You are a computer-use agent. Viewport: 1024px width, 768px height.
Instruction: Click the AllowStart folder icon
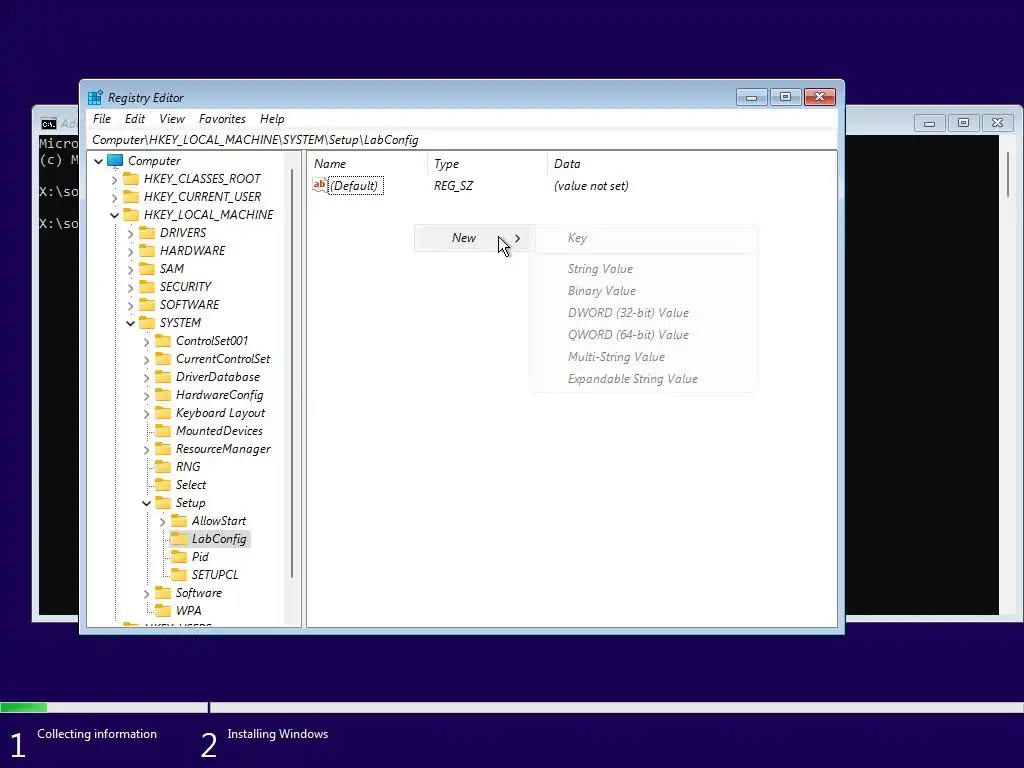coord(179,520)
